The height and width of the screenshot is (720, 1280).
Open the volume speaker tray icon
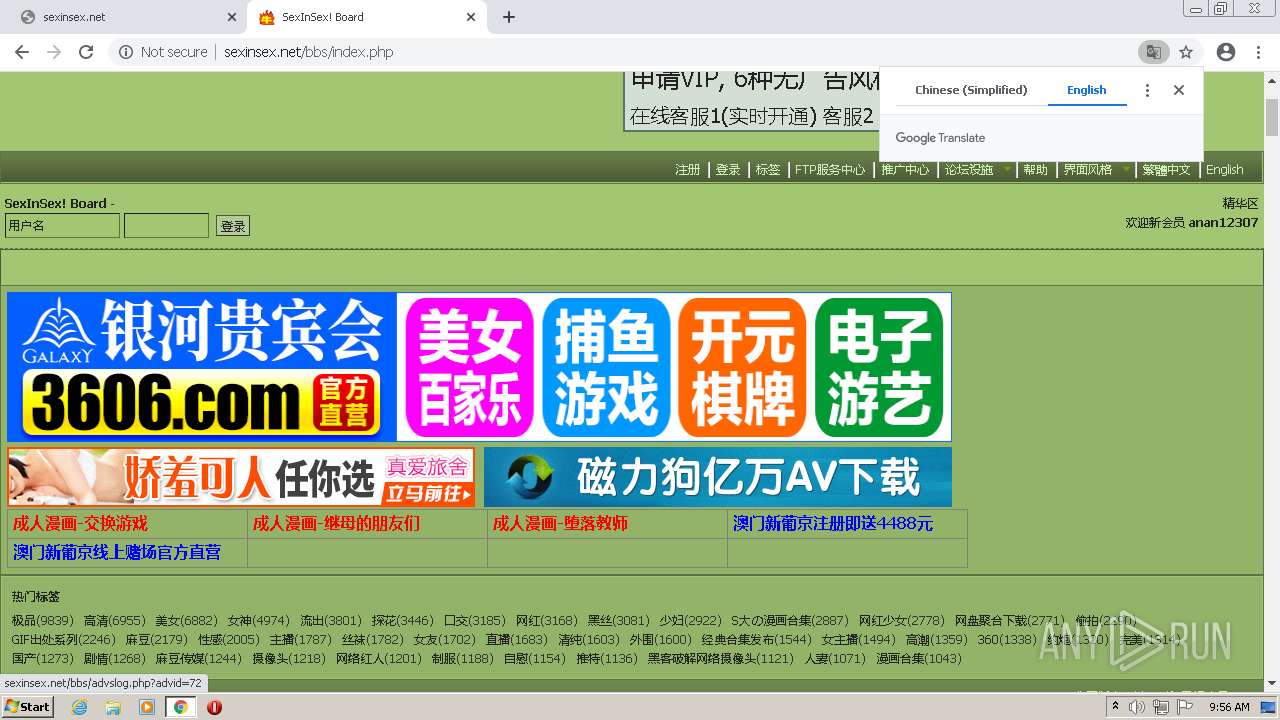click(x=1137, y=707)
